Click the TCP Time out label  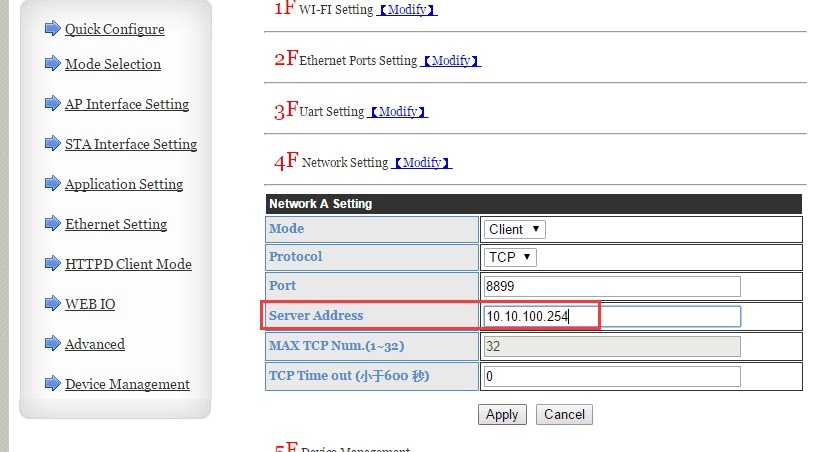click(349, 376)
